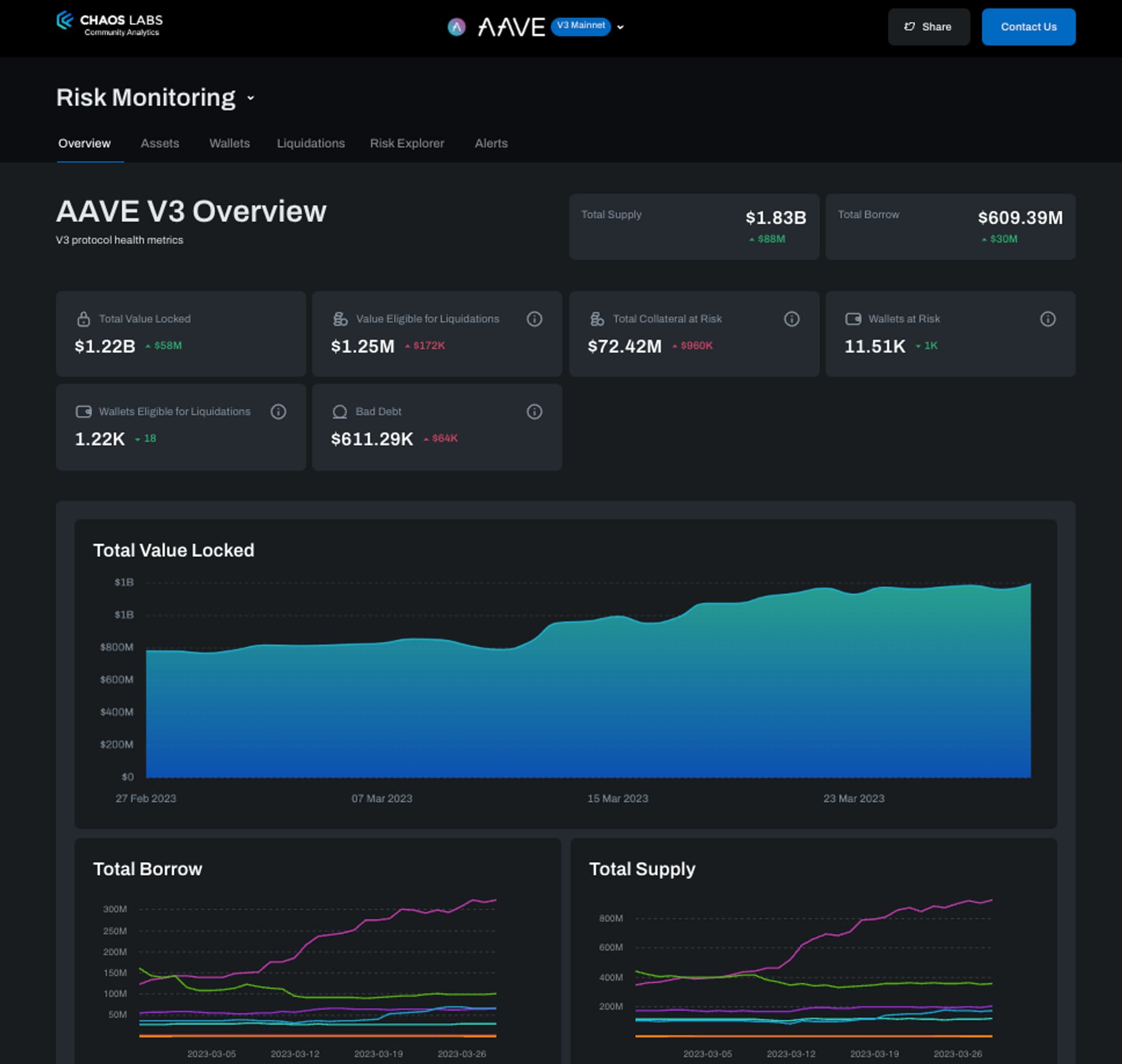Click the AAVE V3 Overview heading
Viewport: 1122px width, 1064px height.
[191, 212]
